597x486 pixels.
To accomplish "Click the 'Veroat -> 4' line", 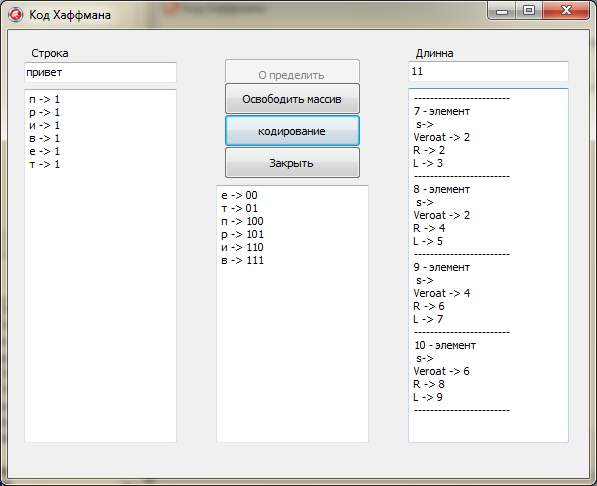I will (442, 293).
